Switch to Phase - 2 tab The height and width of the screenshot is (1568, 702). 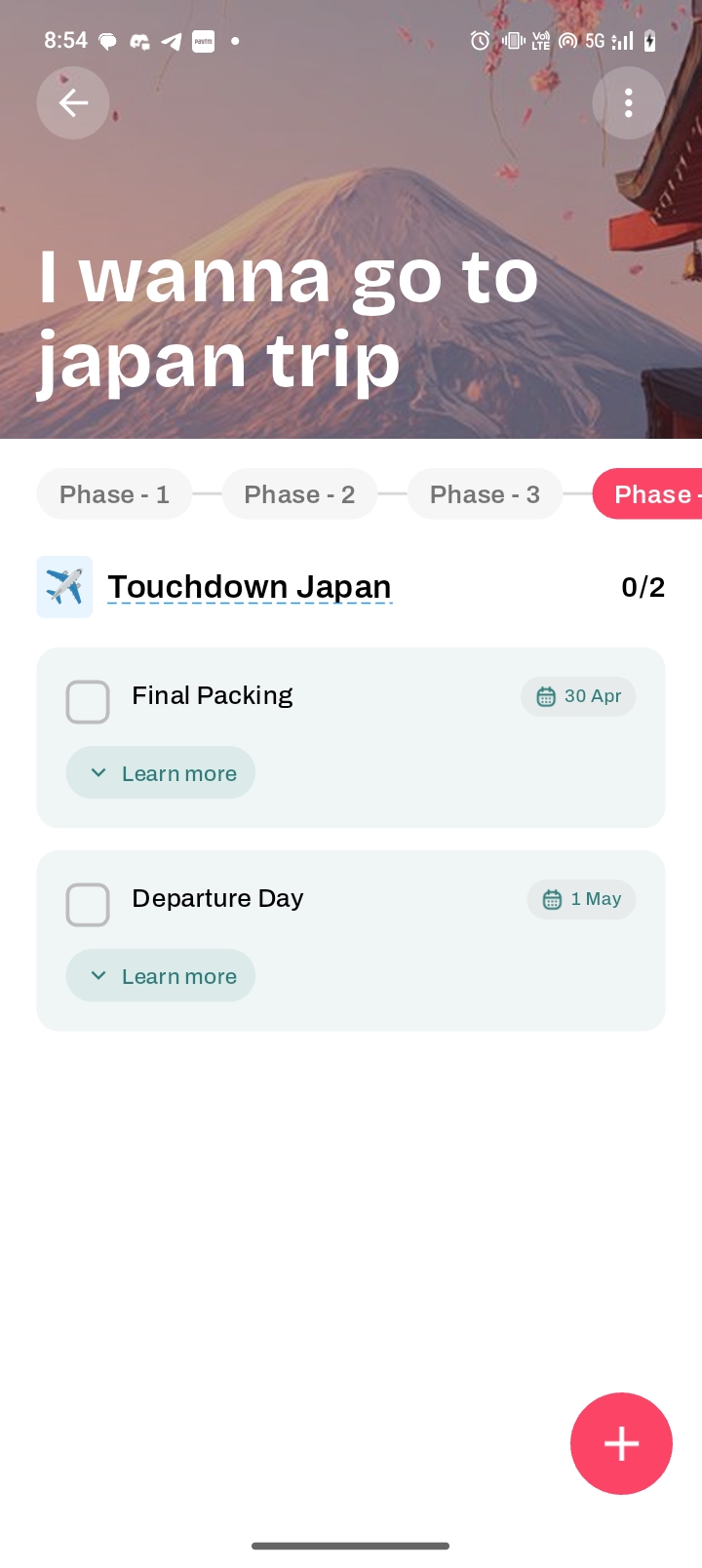click(299, 494)
